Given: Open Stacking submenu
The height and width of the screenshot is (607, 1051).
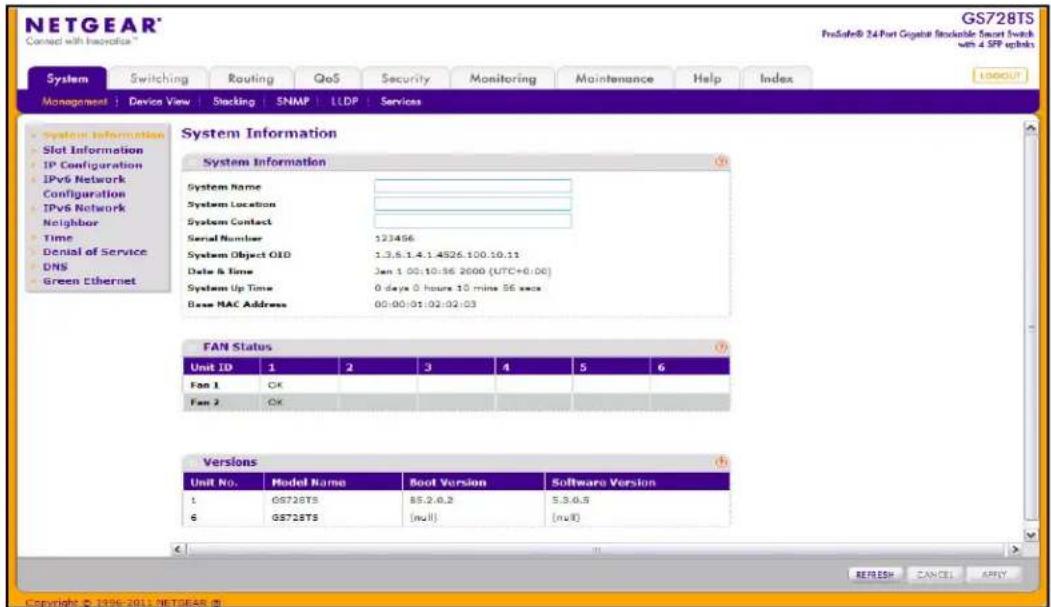Looking at the screenshot, I should [x=233, y=102].
